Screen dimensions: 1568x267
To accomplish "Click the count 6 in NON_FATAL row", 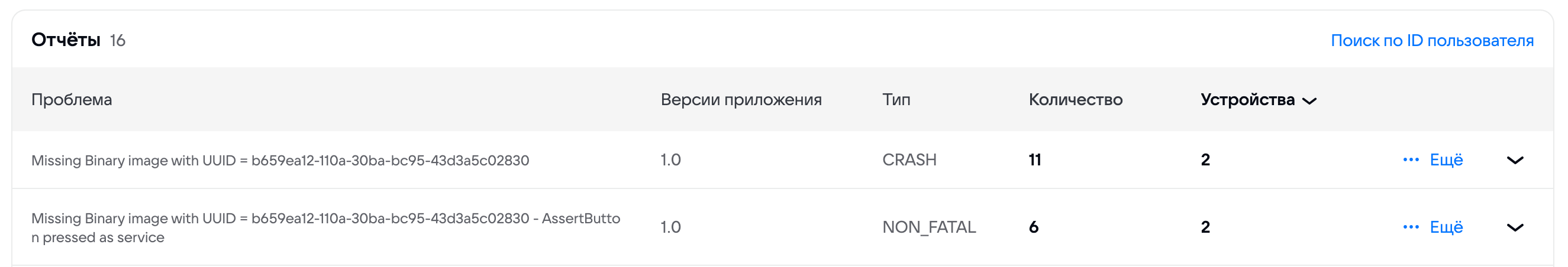I will point(1034,227).
